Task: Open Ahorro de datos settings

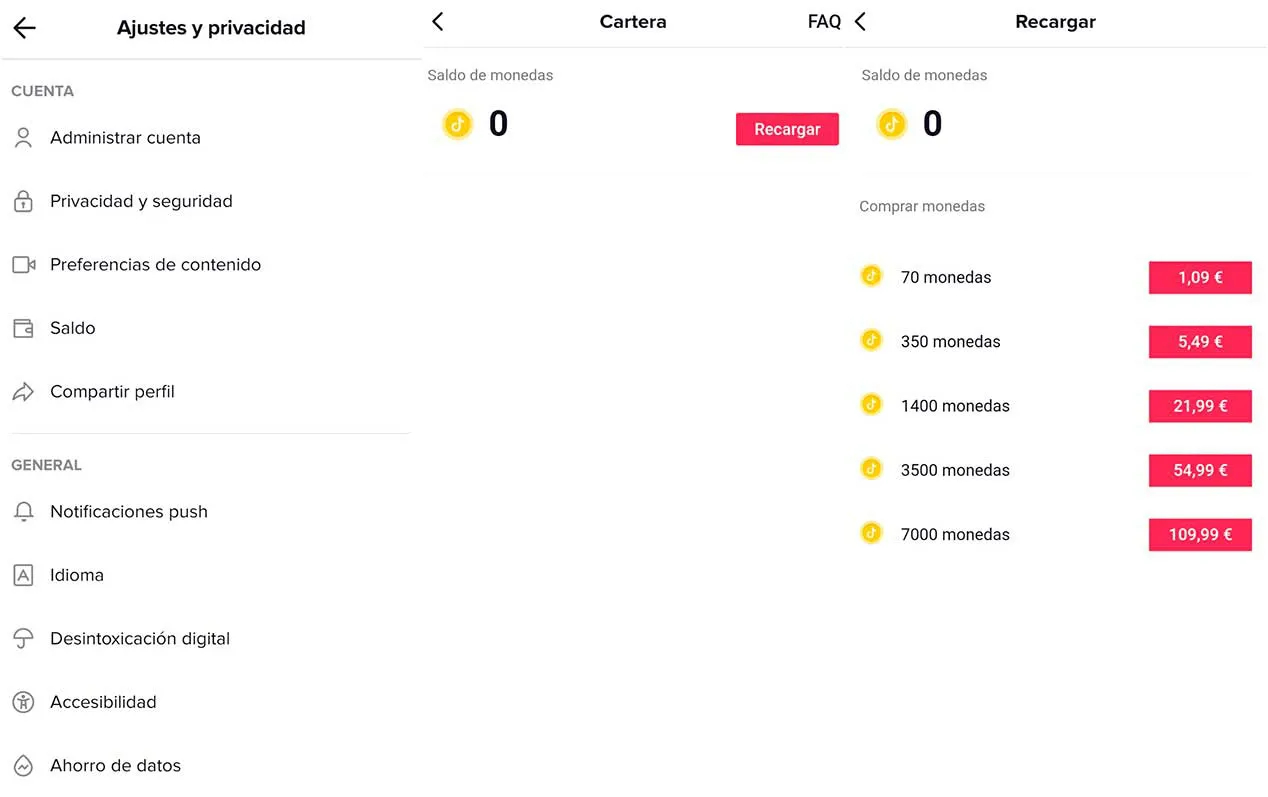Action: (115, 766)
